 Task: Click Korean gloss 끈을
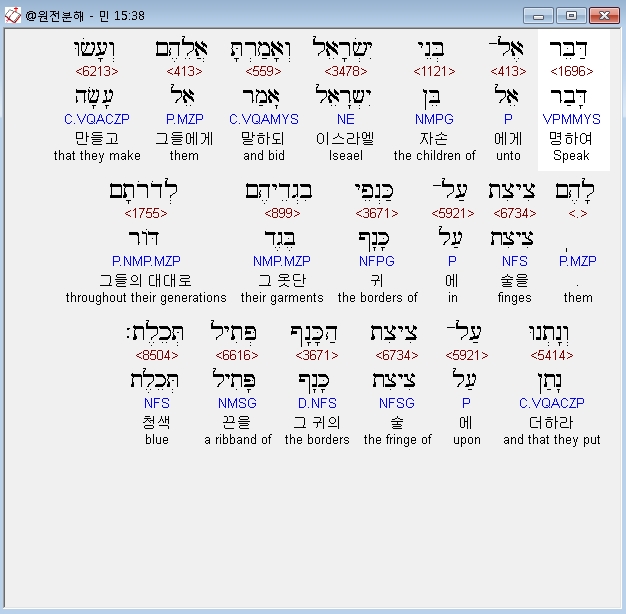(x=236, y=422)
